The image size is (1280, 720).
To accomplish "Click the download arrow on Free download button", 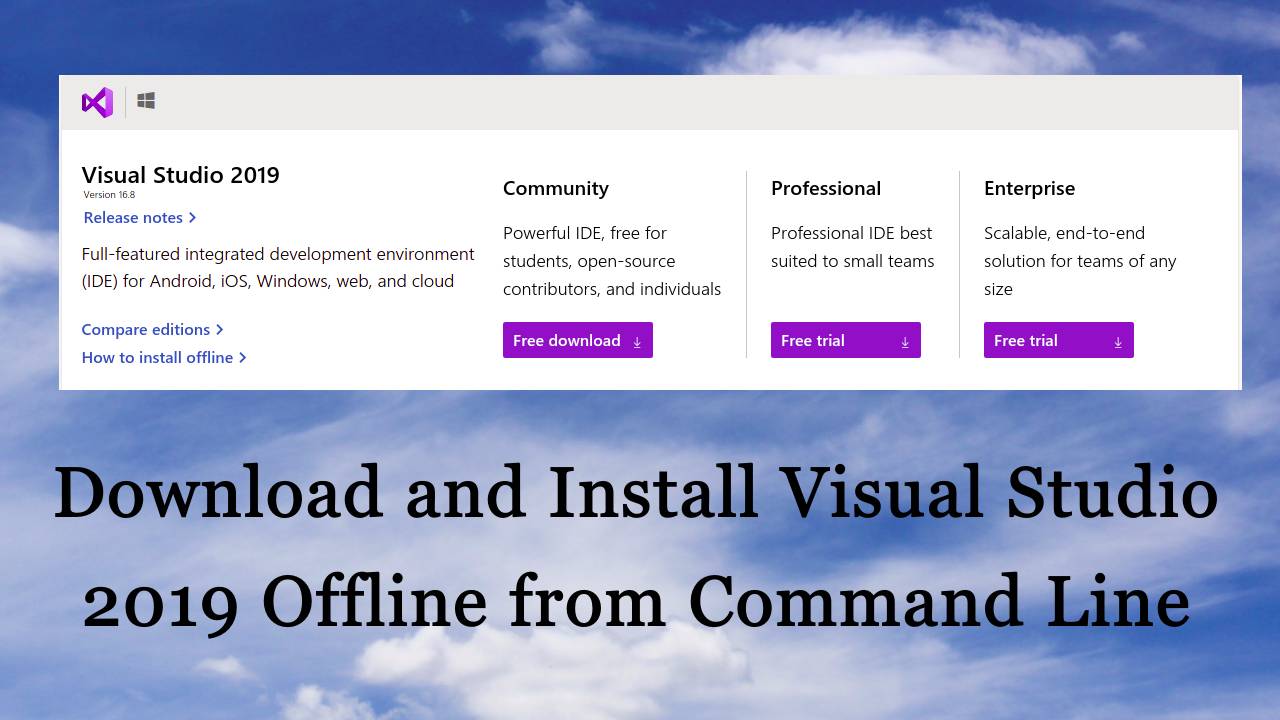I will (637, 341).
